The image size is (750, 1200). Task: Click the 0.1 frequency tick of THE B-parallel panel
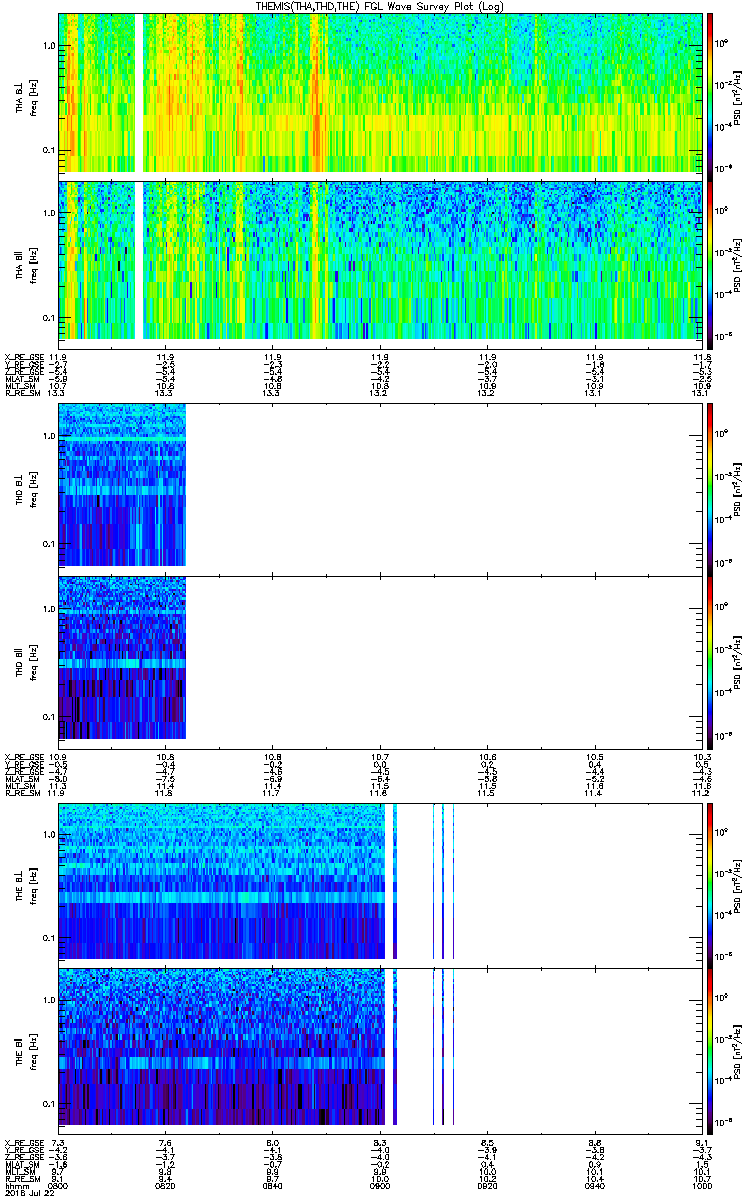pyautogui.click(x=48, y=1103)
